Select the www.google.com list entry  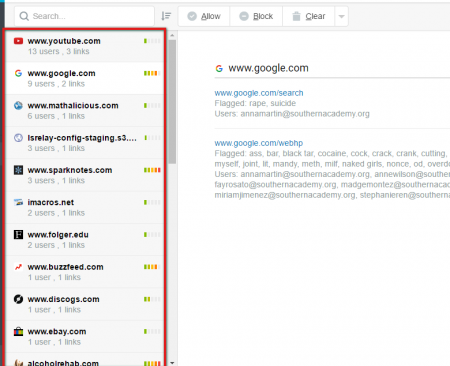pyautogui.click(x=85, y=78)
